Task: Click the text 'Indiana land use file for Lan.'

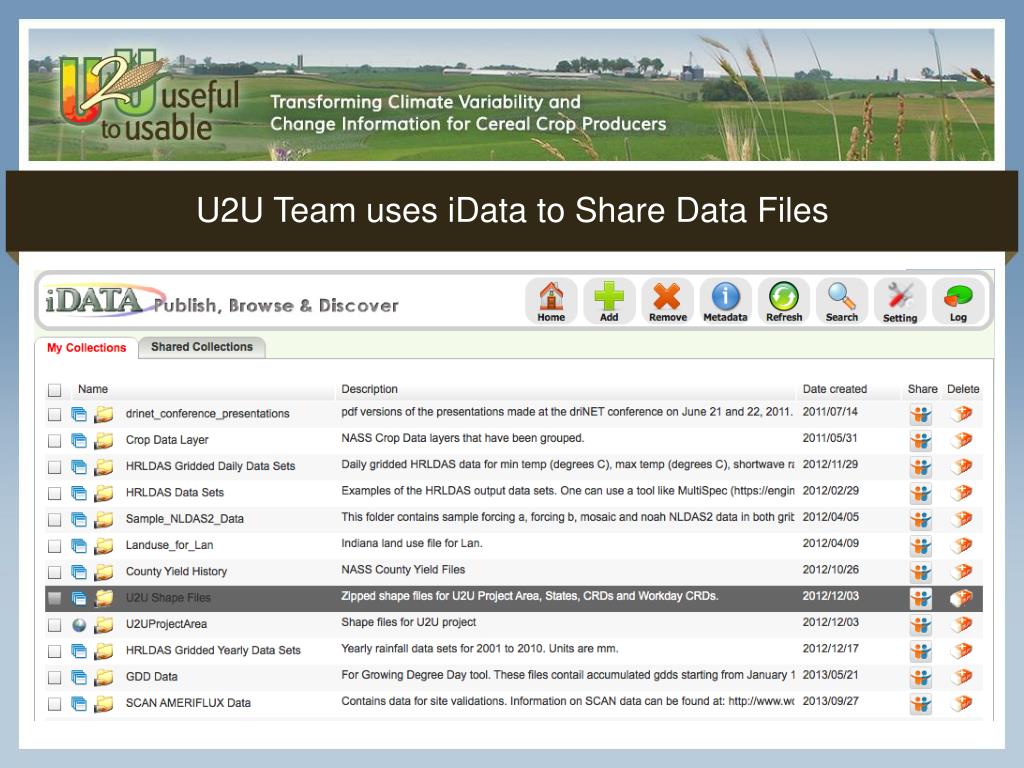Action: tap(411, 543)
